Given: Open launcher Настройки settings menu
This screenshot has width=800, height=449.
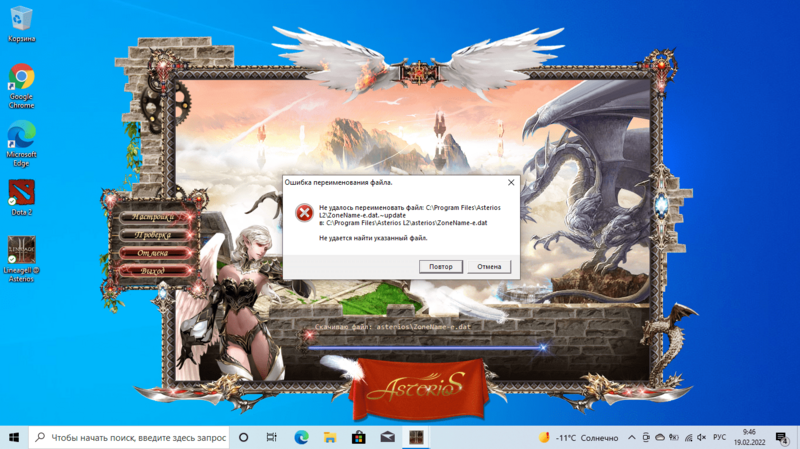Looking at the screenshot, I should tap(154, 217).
